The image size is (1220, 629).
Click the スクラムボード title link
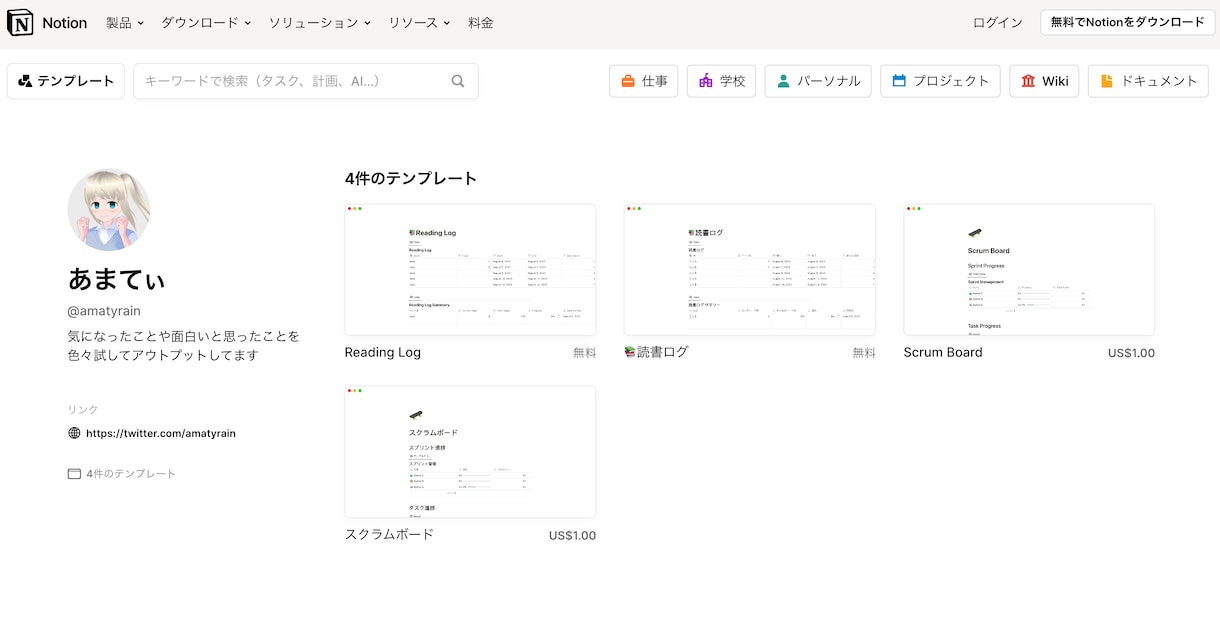(389, 534)
